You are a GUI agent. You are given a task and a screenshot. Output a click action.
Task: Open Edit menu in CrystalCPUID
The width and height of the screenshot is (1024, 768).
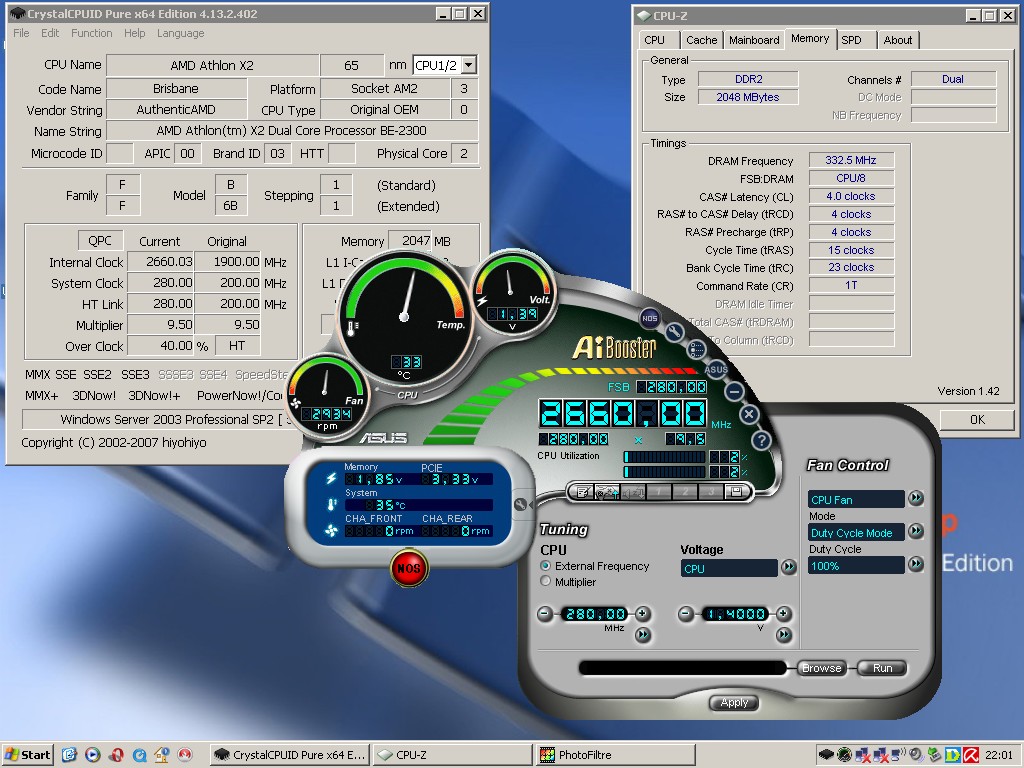(x=50, y=33)
